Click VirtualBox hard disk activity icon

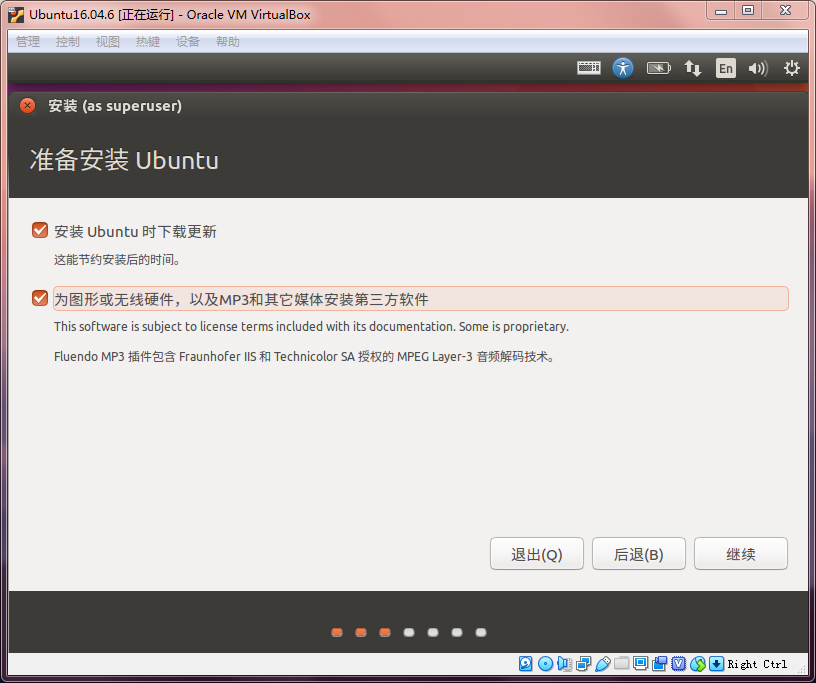(x=526, y=663)
